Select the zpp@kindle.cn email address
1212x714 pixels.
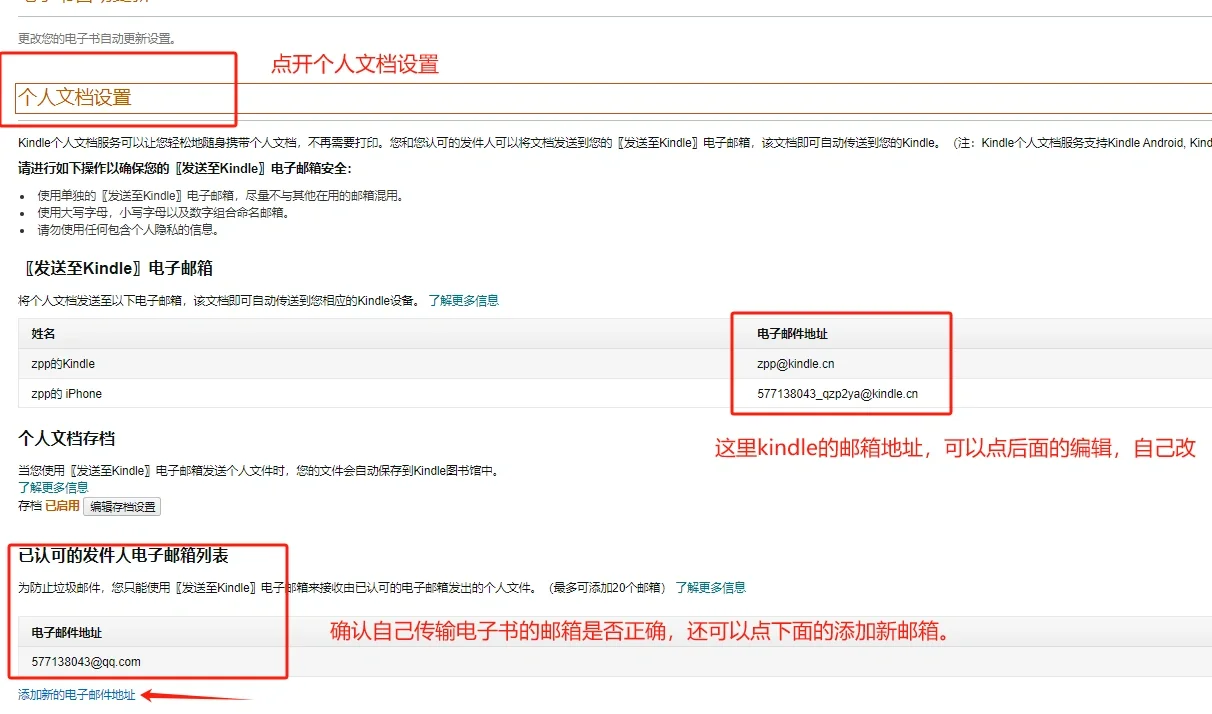coord(796,364)
